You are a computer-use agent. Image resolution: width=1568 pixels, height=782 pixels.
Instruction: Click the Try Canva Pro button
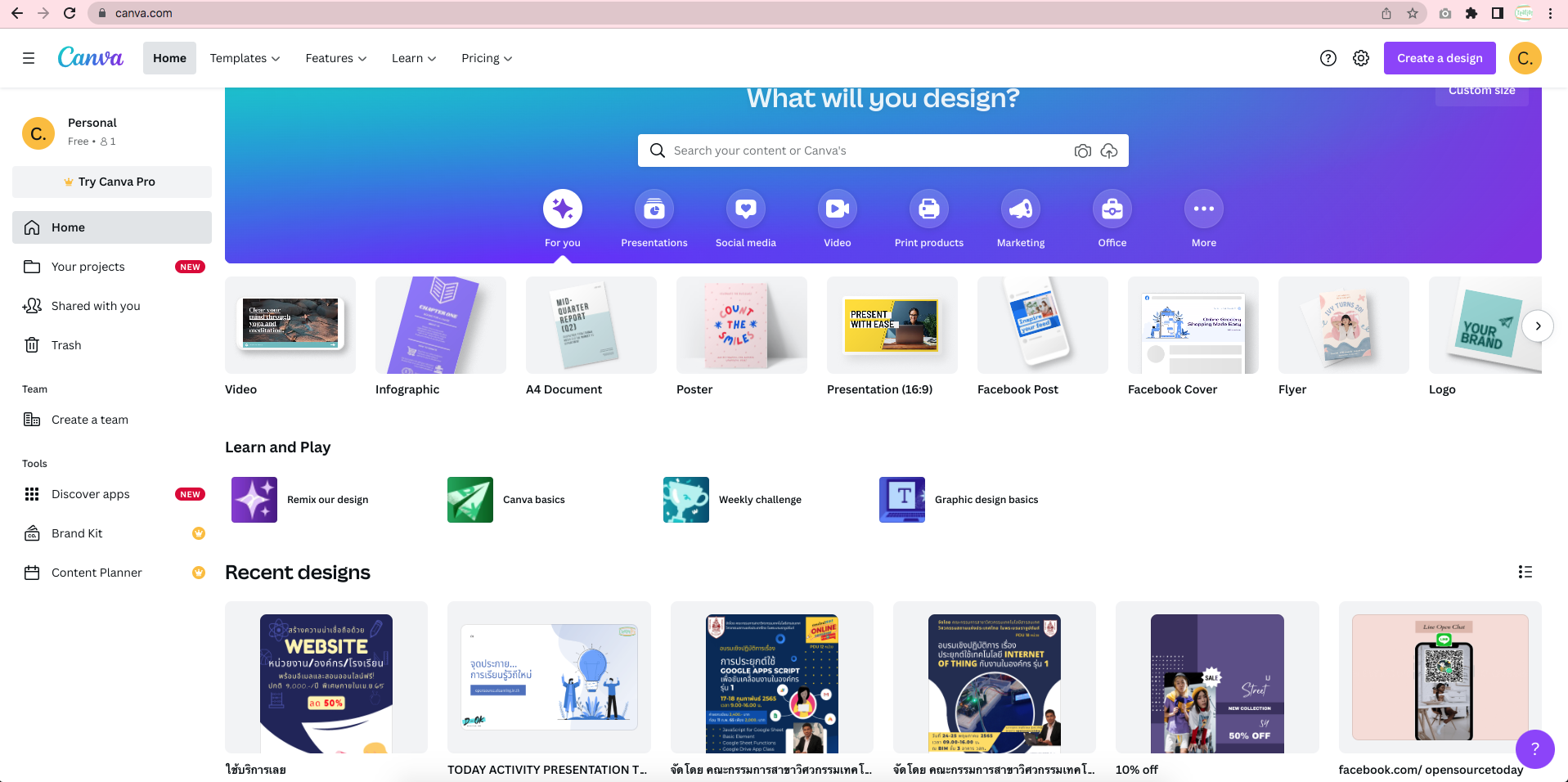112,182
